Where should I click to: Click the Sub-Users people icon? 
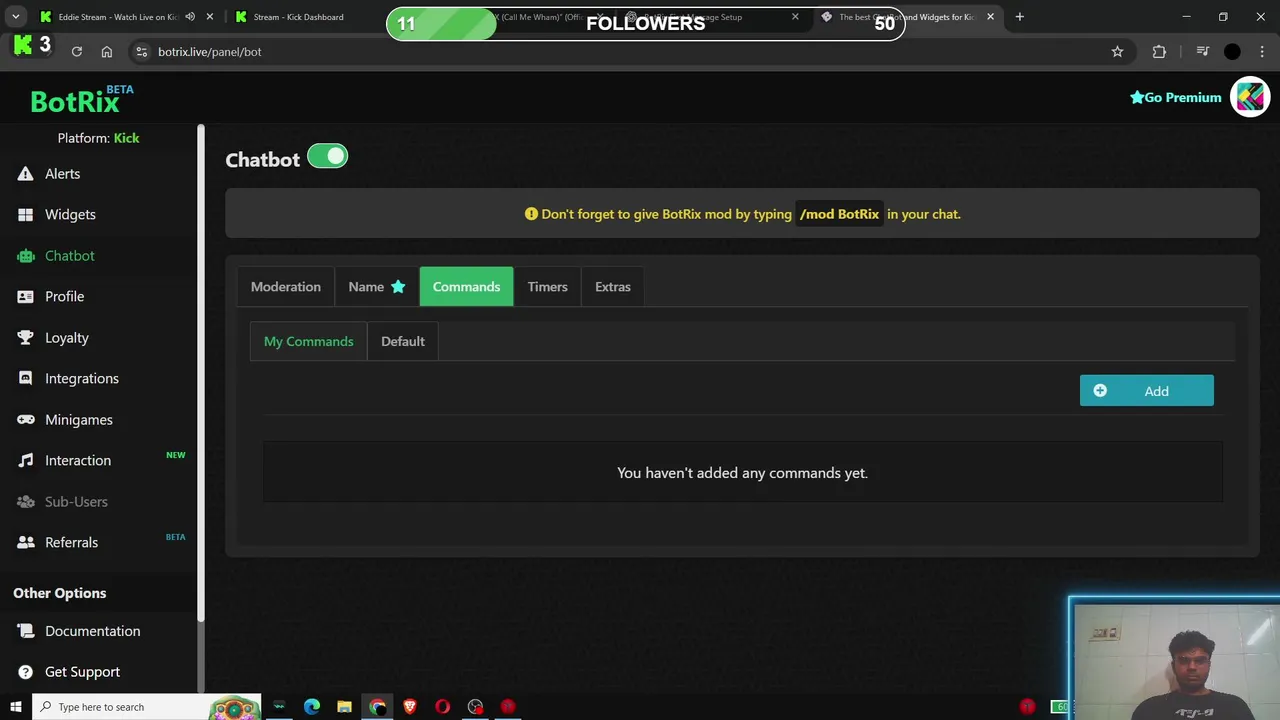coord(25,502)
